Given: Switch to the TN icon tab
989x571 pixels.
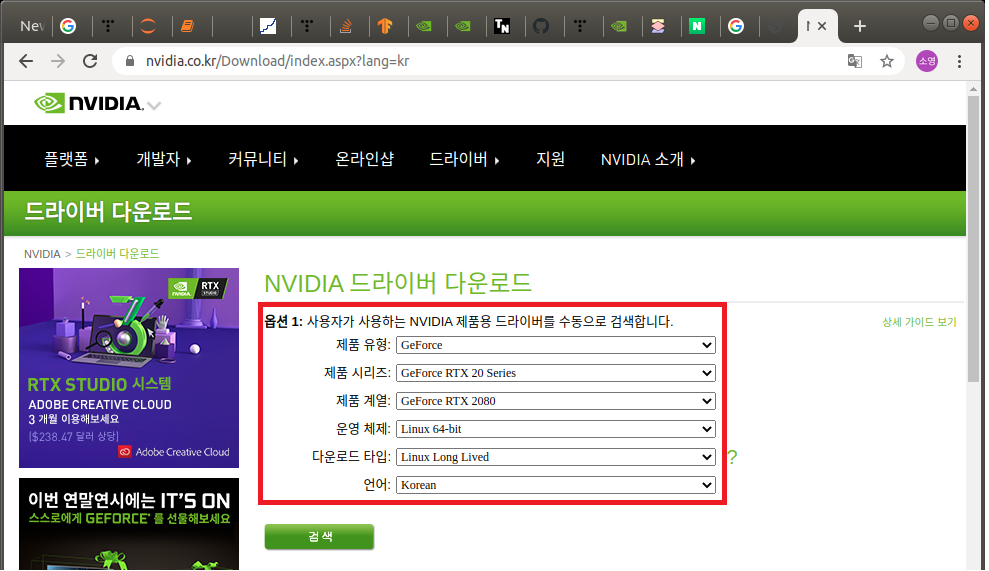Looking at the screenshot, I should pos(502,26).
